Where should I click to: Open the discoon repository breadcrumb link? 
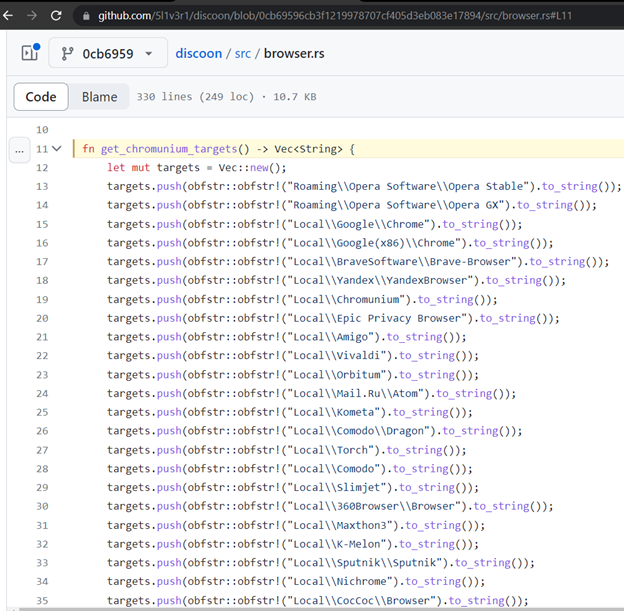click(x=200, y=53)
